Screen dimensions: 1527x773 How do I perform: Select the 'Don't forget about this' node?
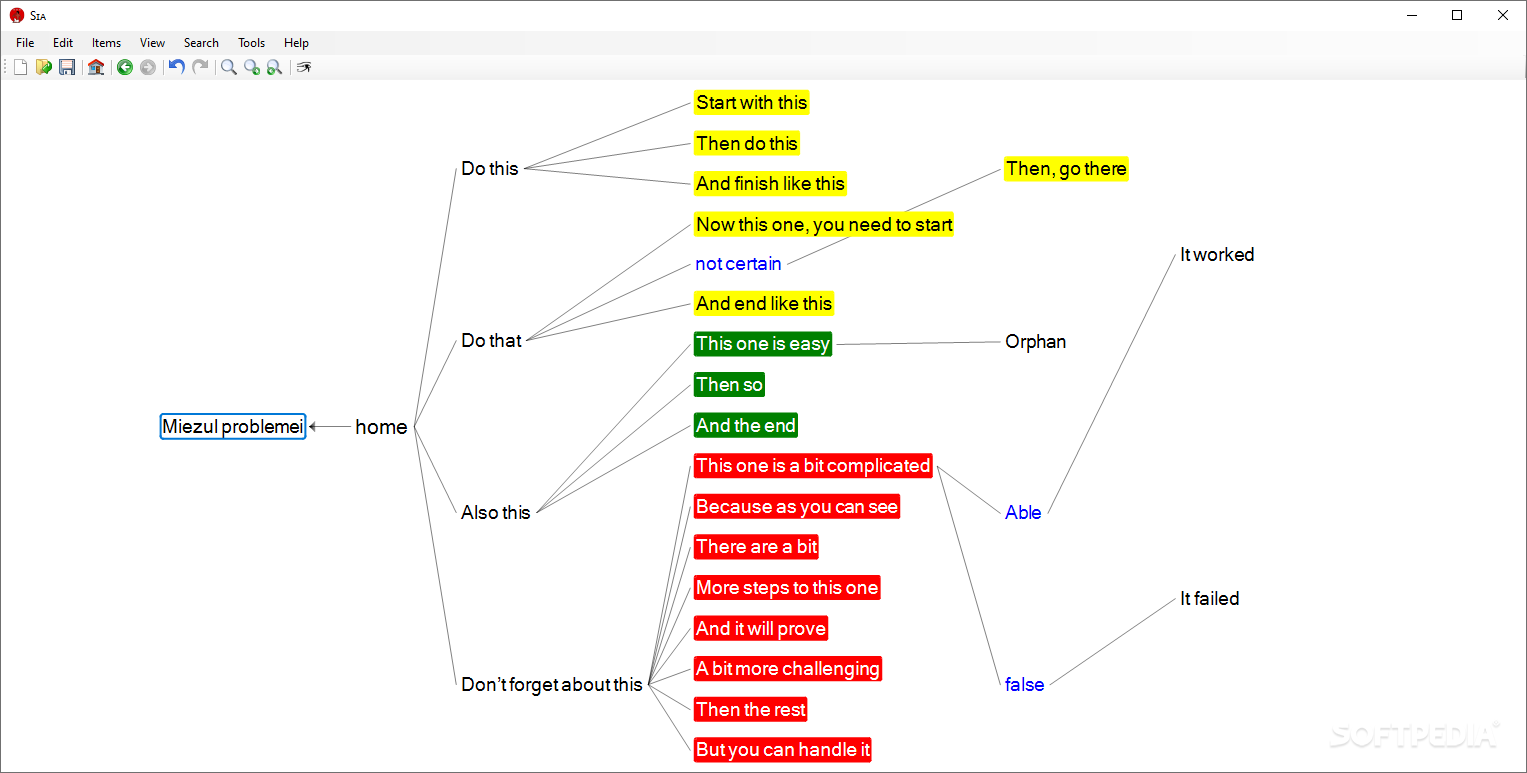coord(552,685)
